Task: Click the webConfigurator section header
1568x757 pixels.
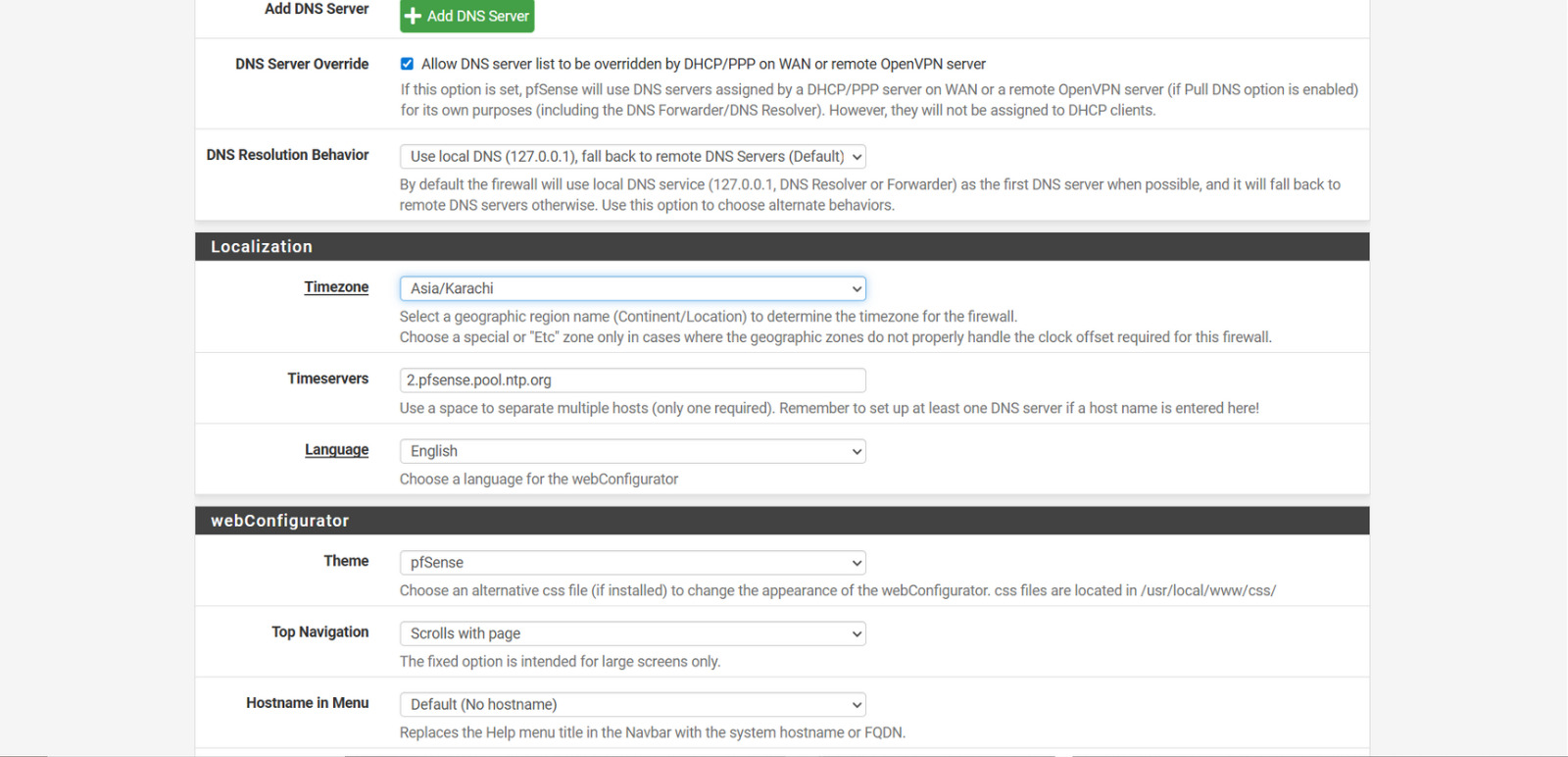Action: click(280, 521)
